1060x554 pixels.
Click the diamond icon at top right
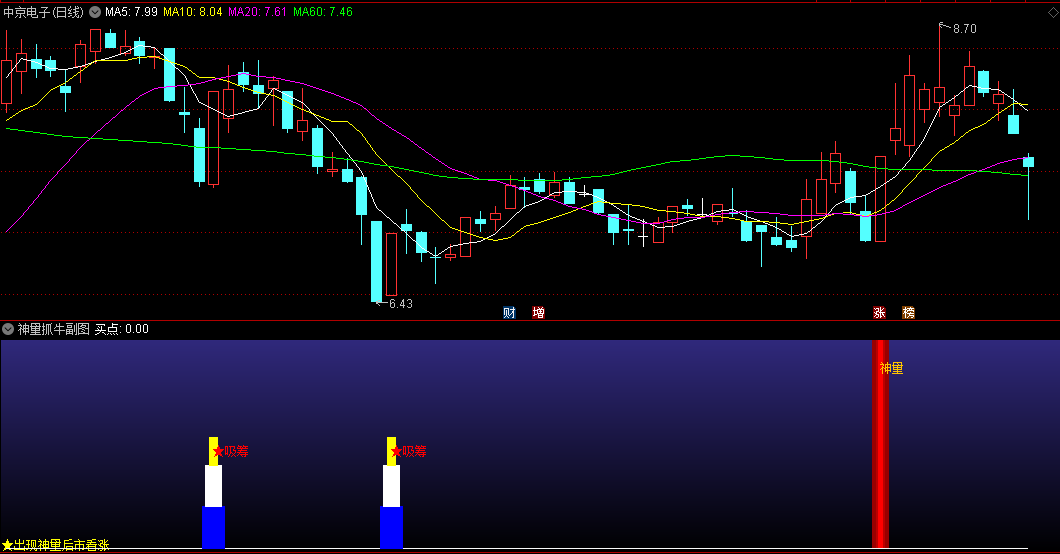click(x=1051, y=12)
